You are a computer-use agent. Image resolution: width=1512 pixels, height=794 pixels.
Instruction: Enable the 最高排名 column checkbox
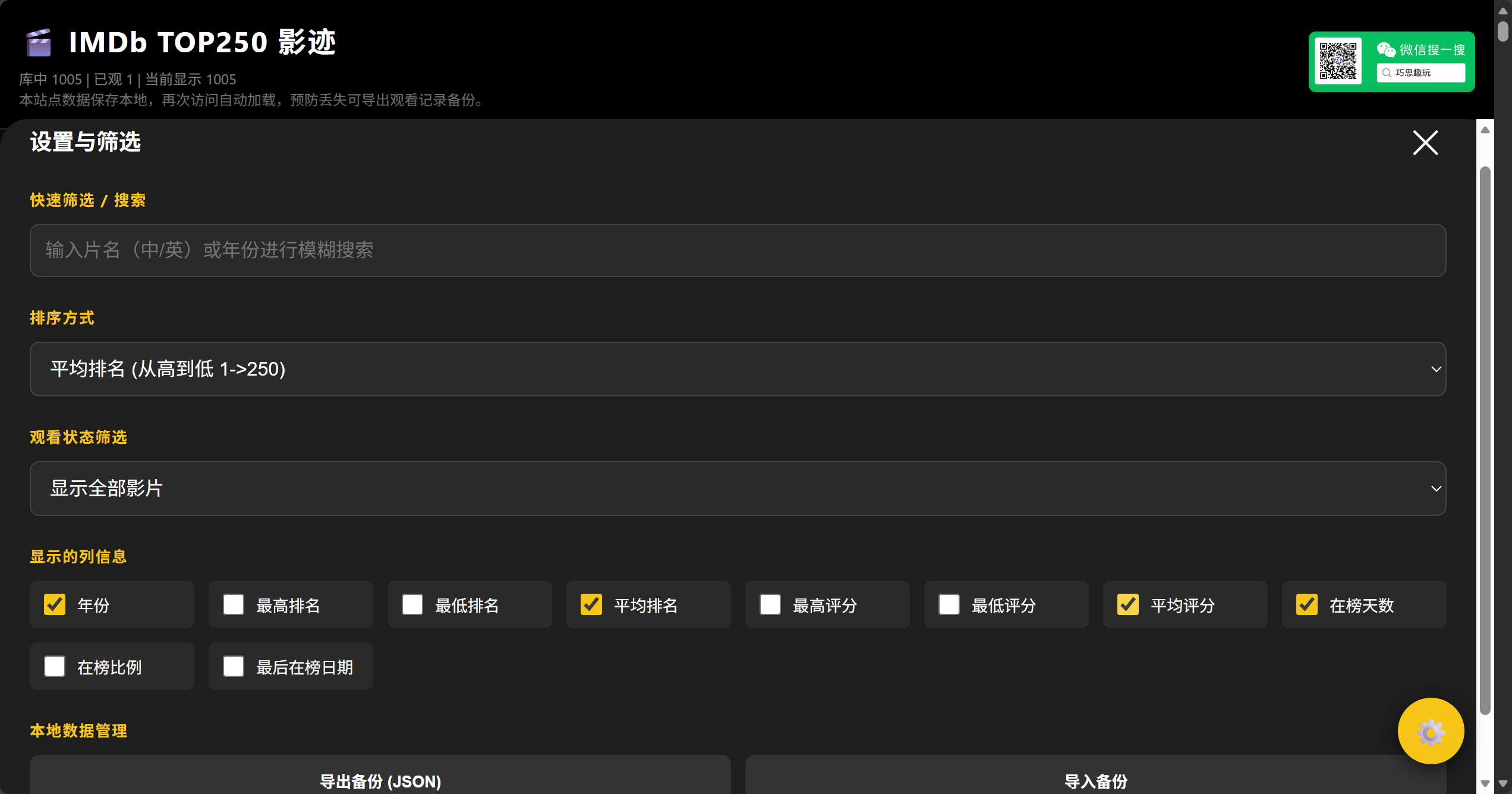coord(234,604)
